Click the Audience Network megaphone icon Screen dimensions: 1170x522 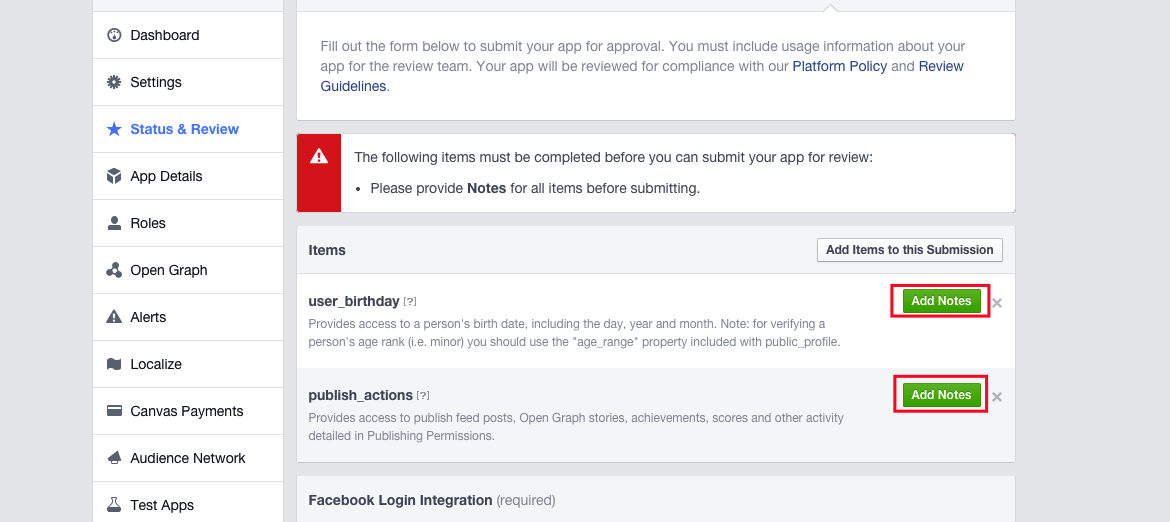[x=114, y=458]
